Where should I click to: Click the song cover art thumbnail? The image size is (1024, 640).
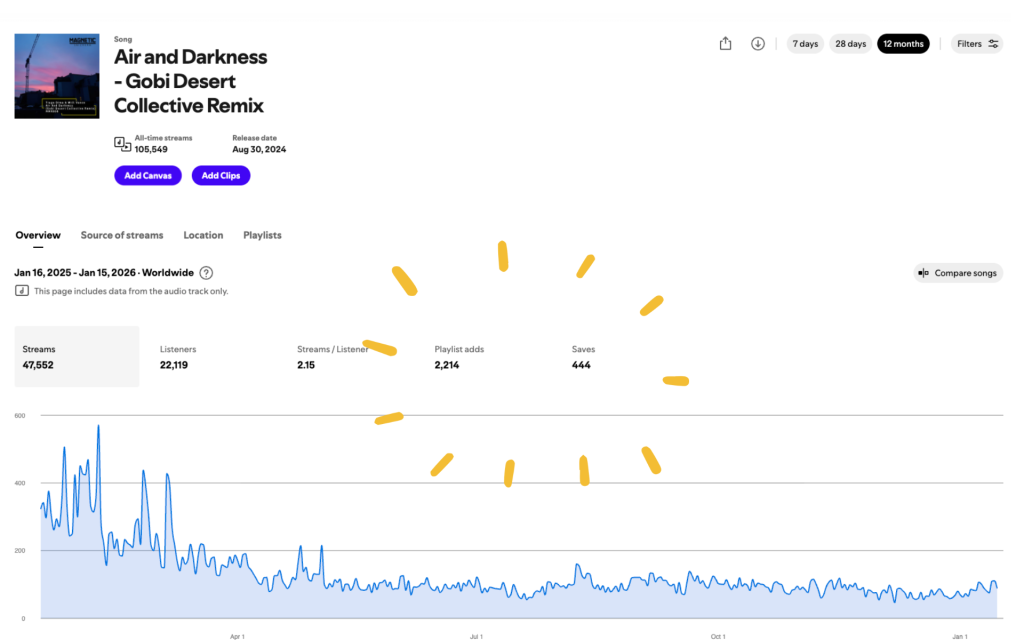[57, 76]
